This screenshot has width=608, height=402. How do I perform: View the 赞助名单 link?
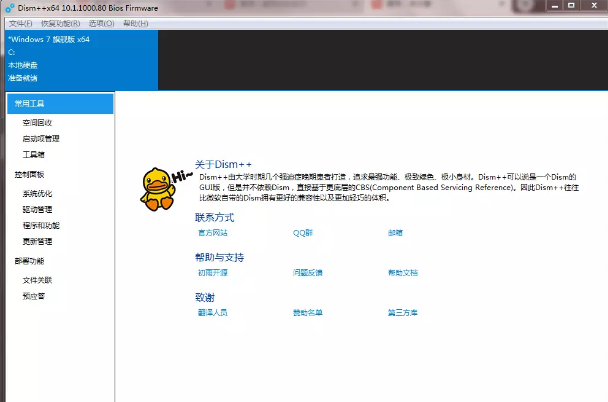(307, 312)
